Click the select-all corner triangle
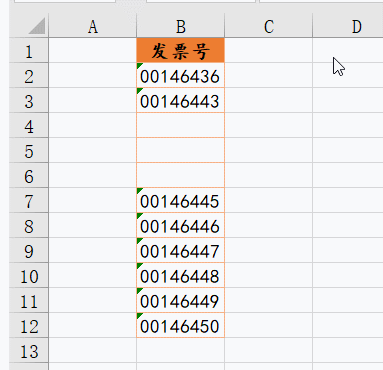 tap(37, 27)
